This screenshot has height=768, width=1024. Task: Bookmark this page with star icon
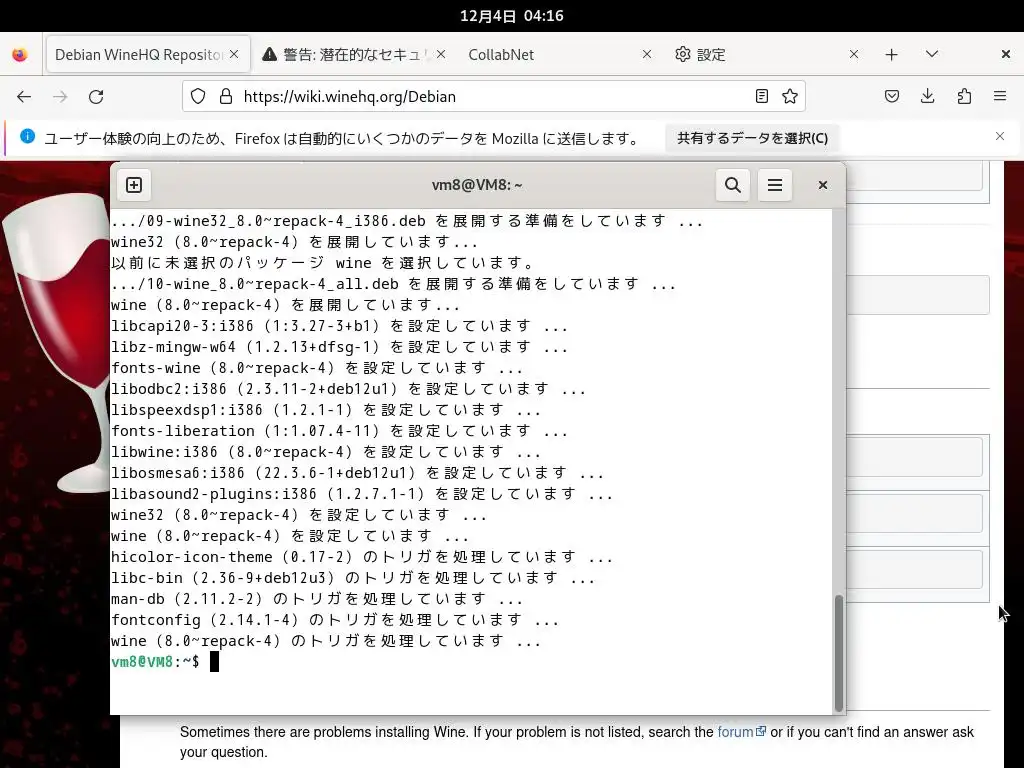[790, 97]
